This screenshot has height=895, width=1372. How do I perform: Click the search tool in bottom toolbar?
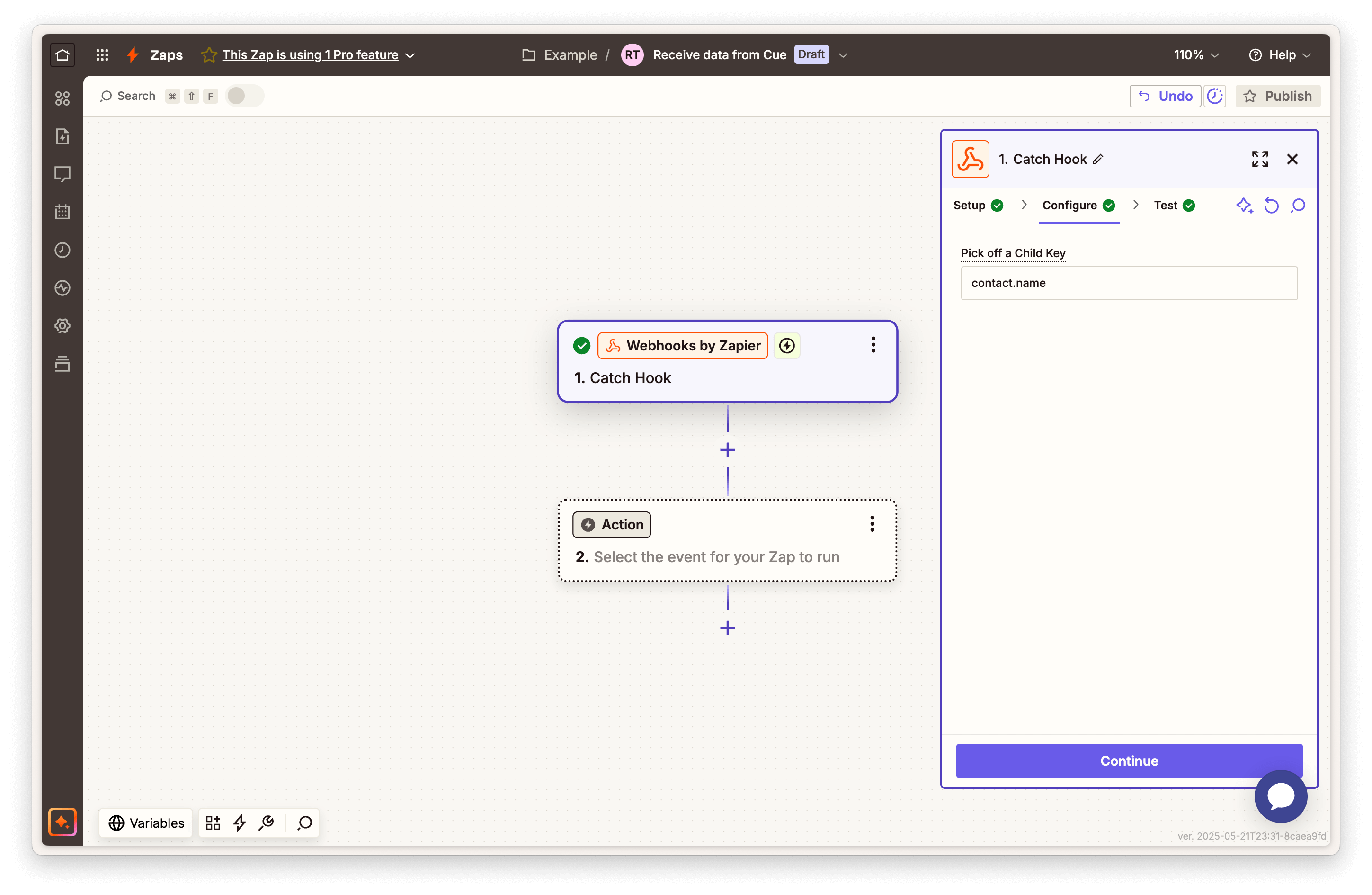304,823
